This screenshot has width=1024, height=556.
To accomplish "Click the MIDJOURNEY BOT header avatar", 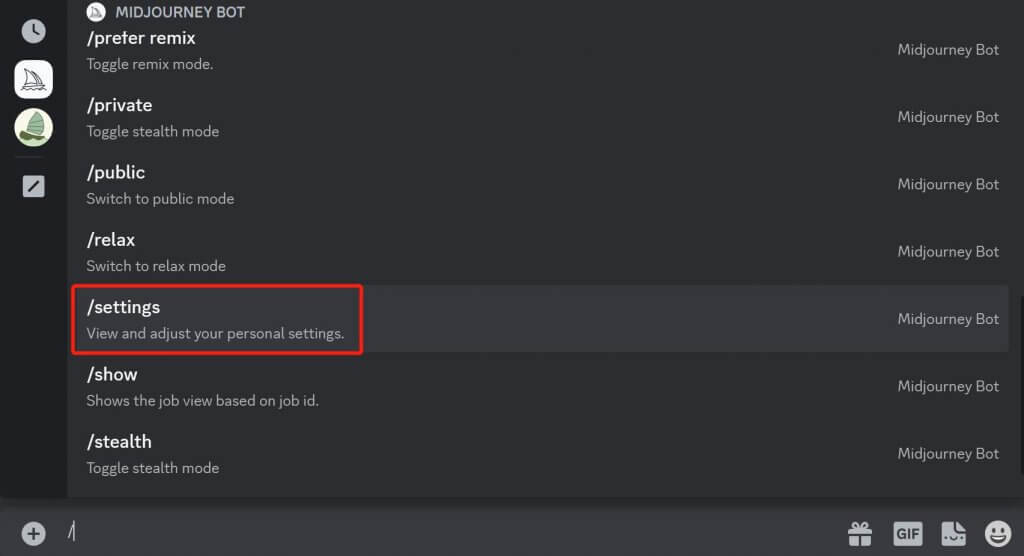I will [96, 12].
